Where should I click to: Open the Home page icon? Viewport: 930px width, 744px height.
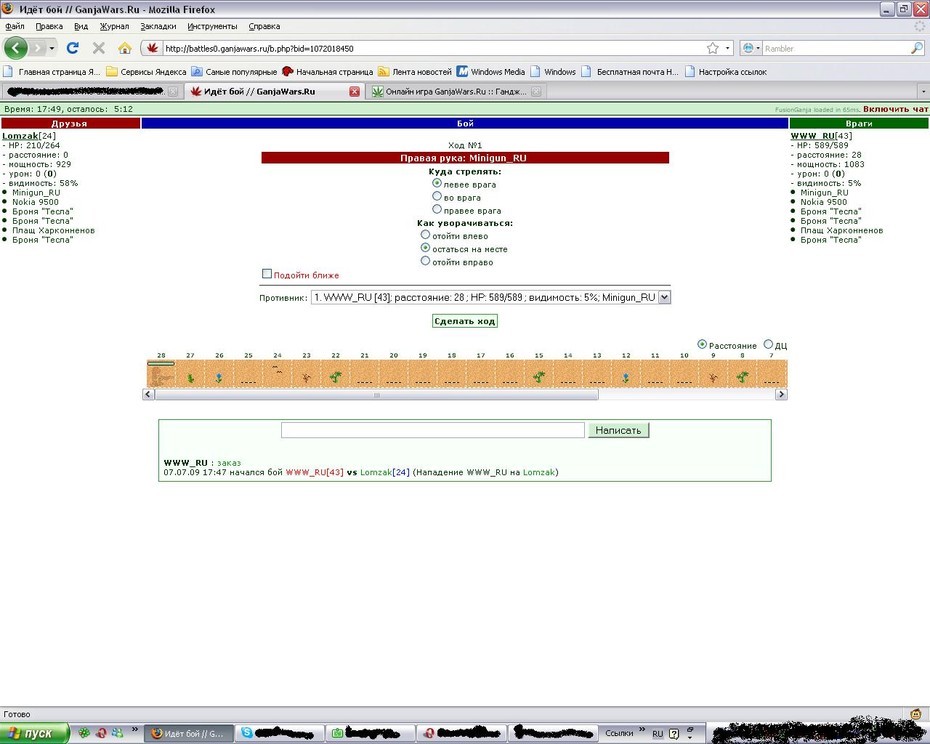pos(125,48)
